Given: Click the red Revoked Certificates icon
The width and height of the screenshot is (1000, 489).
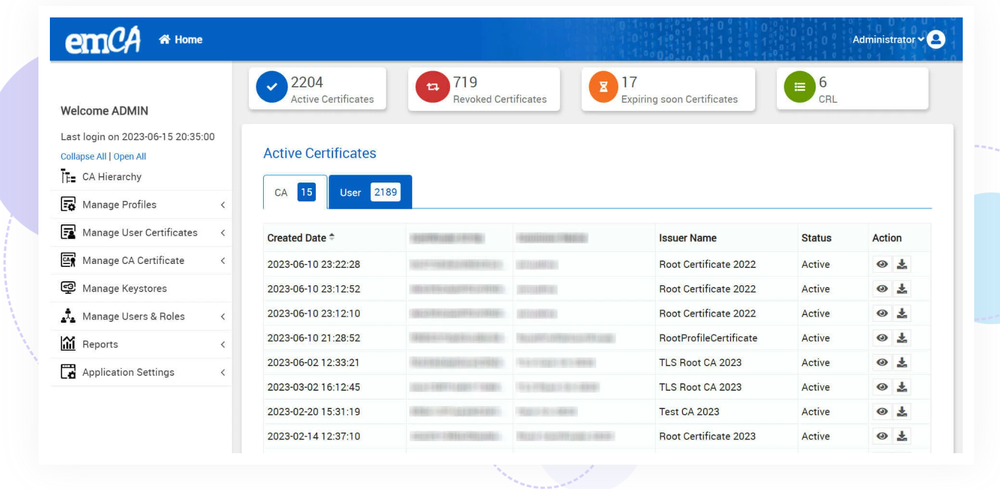Looking at the screenshot, I should pos(432,87).
